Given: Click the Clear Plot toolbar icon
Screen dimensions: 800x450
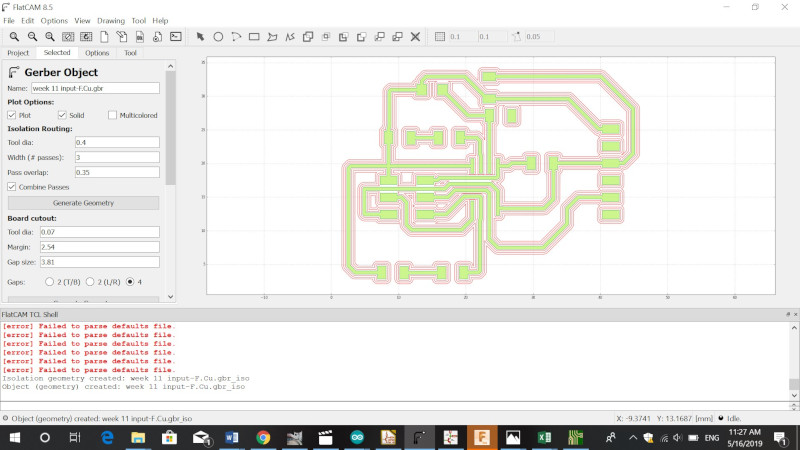Looking at the screenshot, I should pos(68,37).
